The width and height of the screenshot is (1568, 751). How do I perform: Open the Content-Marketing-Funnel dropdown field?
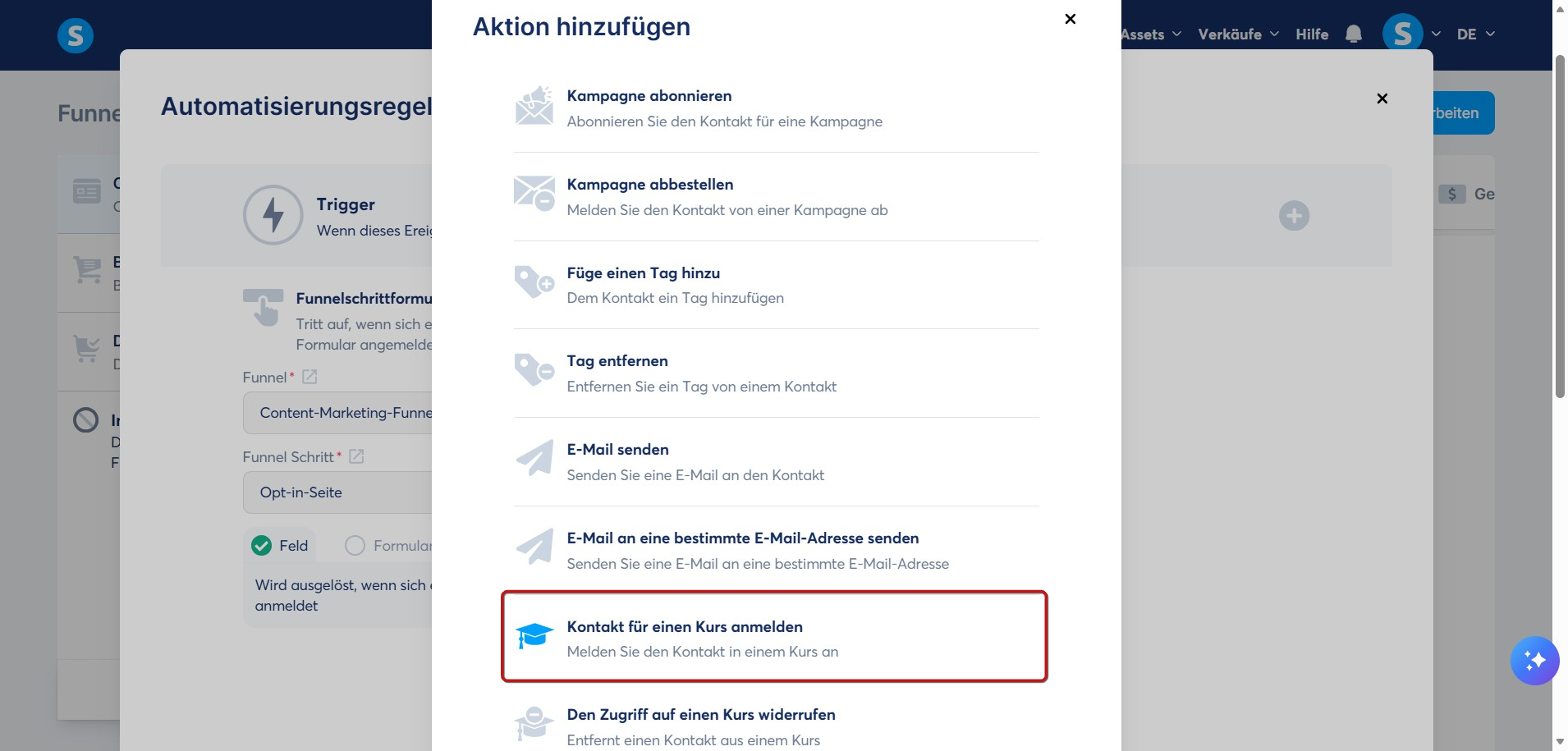pos(337,413)
